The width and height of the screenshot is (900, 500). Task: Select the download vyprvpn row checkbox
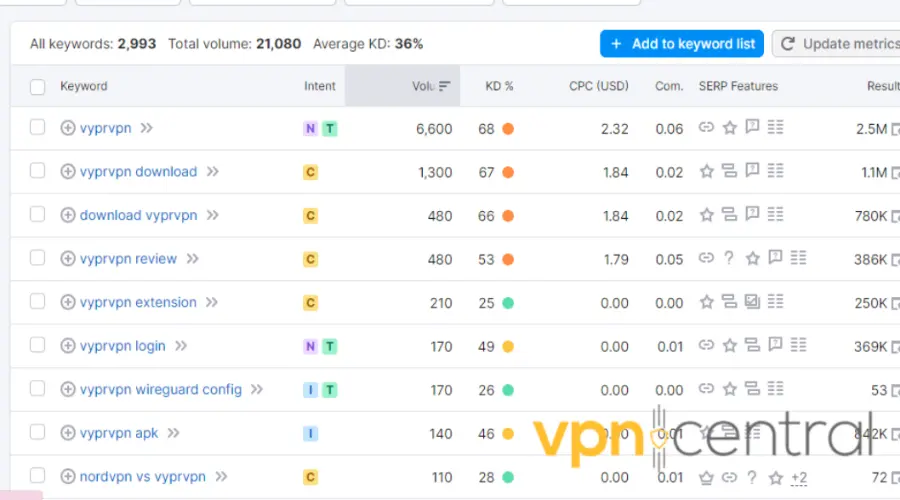click(x=37, y=214)
